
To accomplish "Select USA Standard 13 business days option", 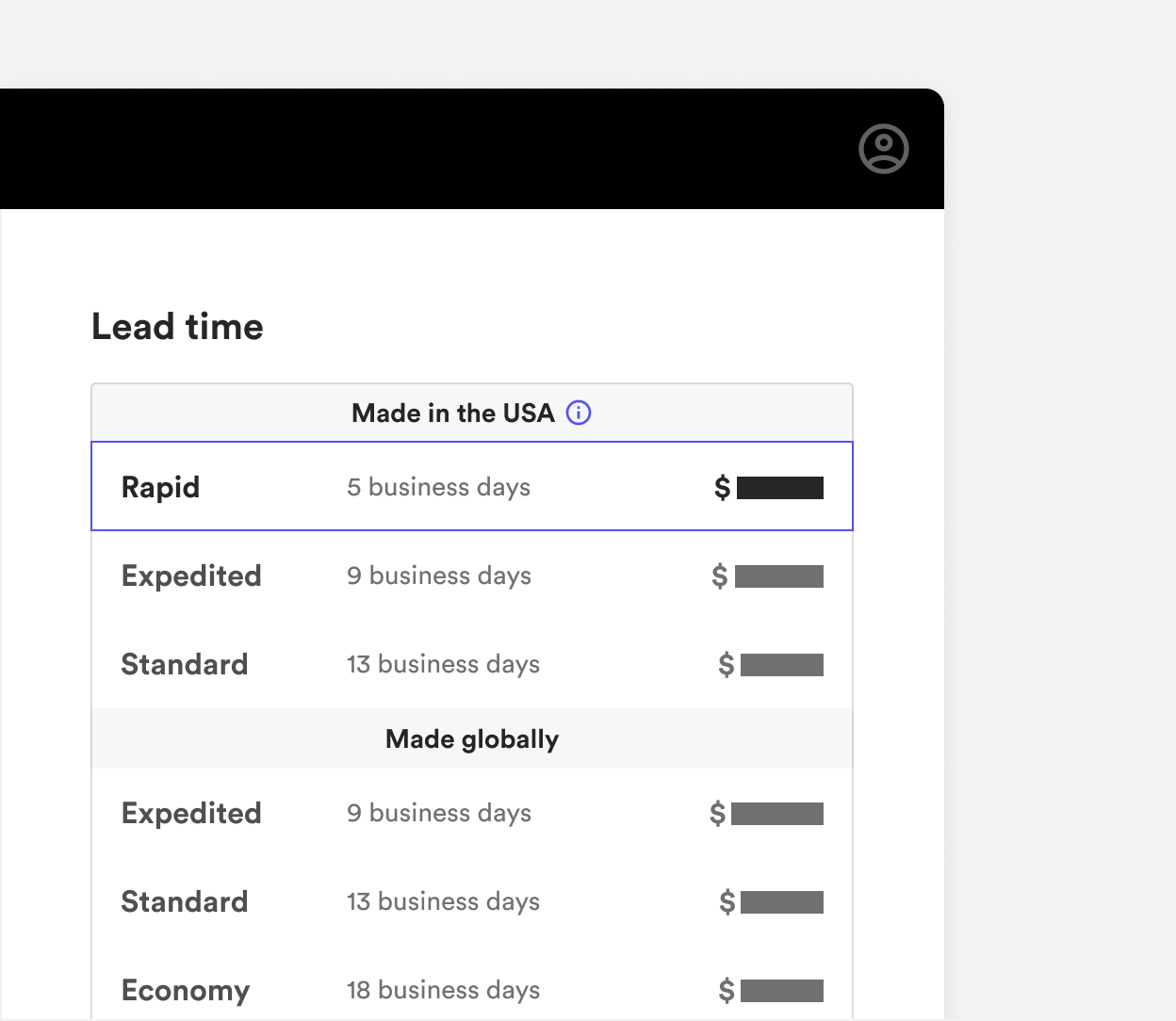I will tap(472, 664).
